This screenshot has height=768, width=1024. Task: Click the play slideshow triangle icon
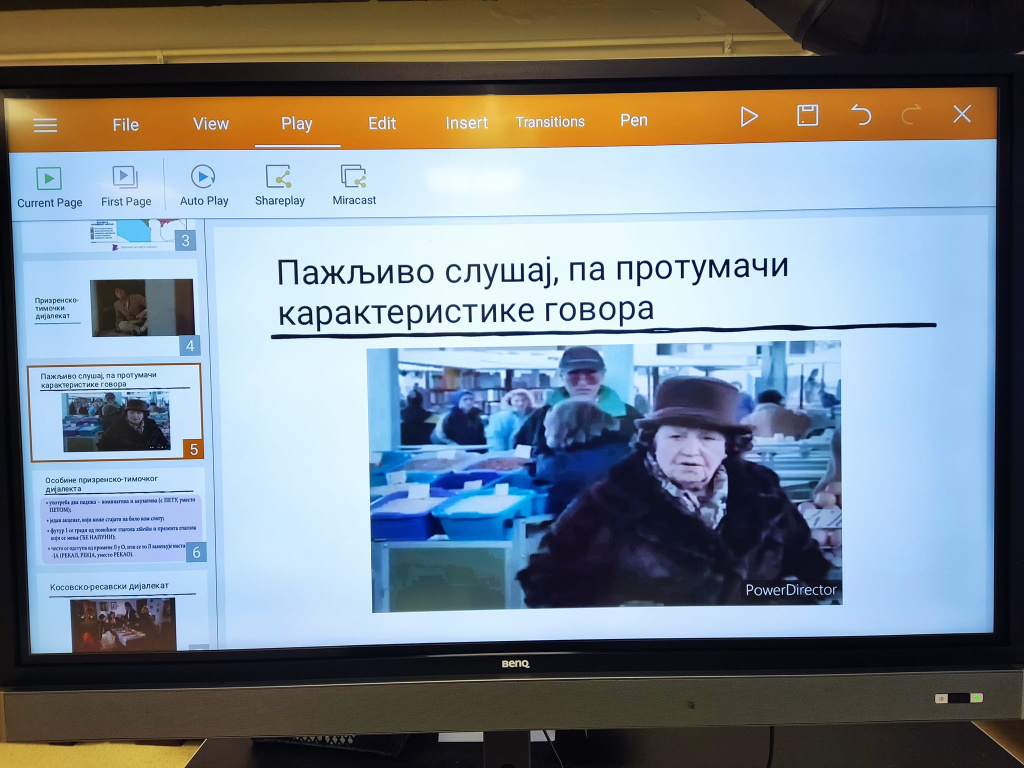(x=749, y=116)
